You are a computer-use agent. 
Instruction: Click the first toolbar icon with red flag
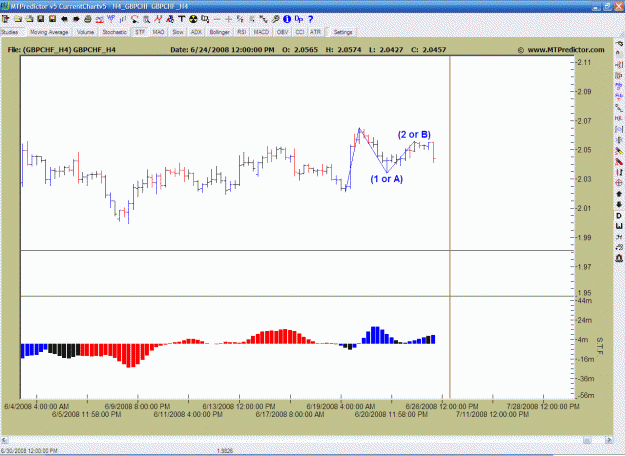tap(6, 19)
